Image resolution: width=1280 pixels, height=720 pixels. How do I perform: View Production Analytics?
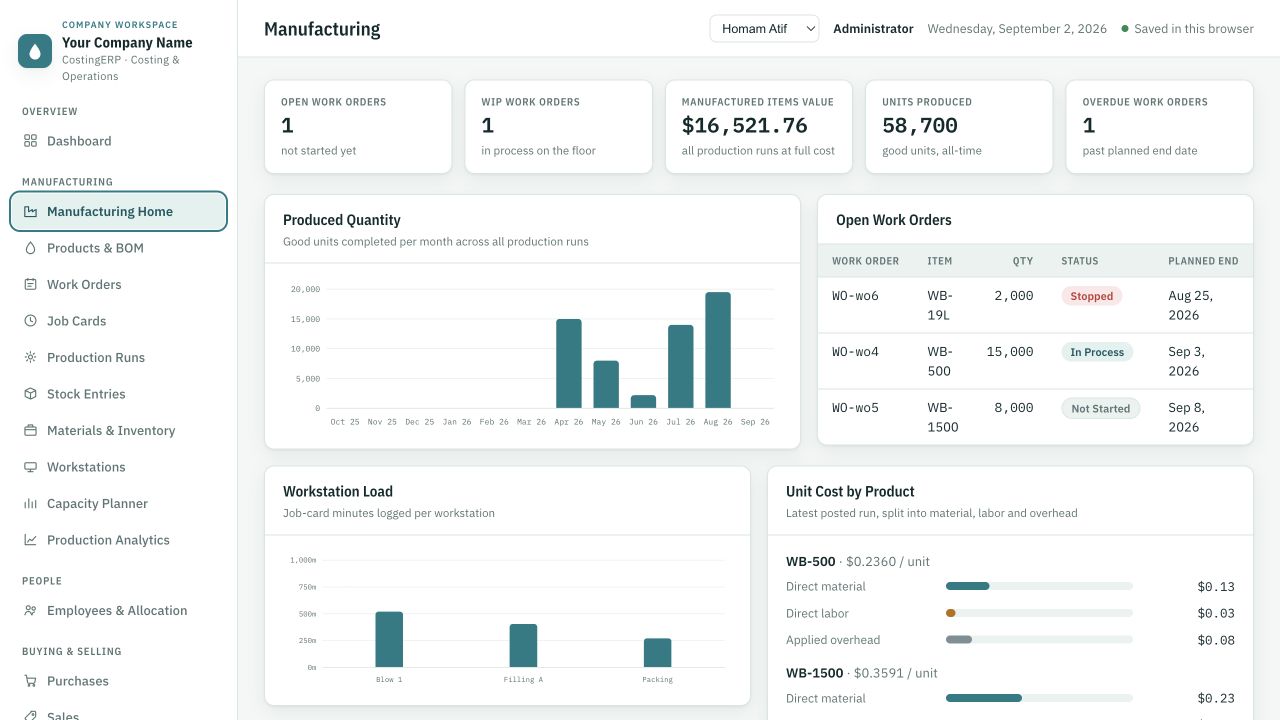tap(119, 540)
